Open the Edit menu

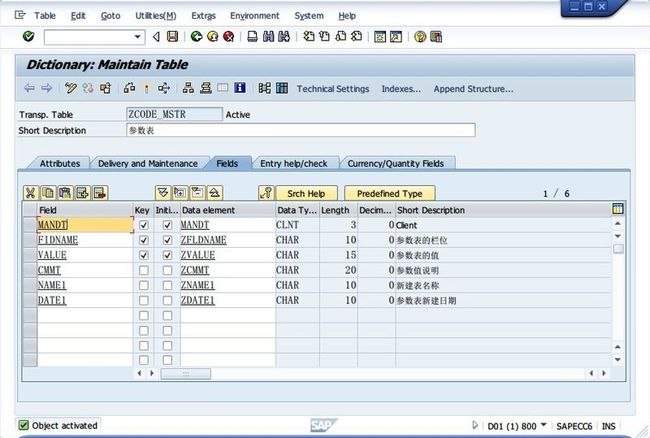(x=78, y=16)
